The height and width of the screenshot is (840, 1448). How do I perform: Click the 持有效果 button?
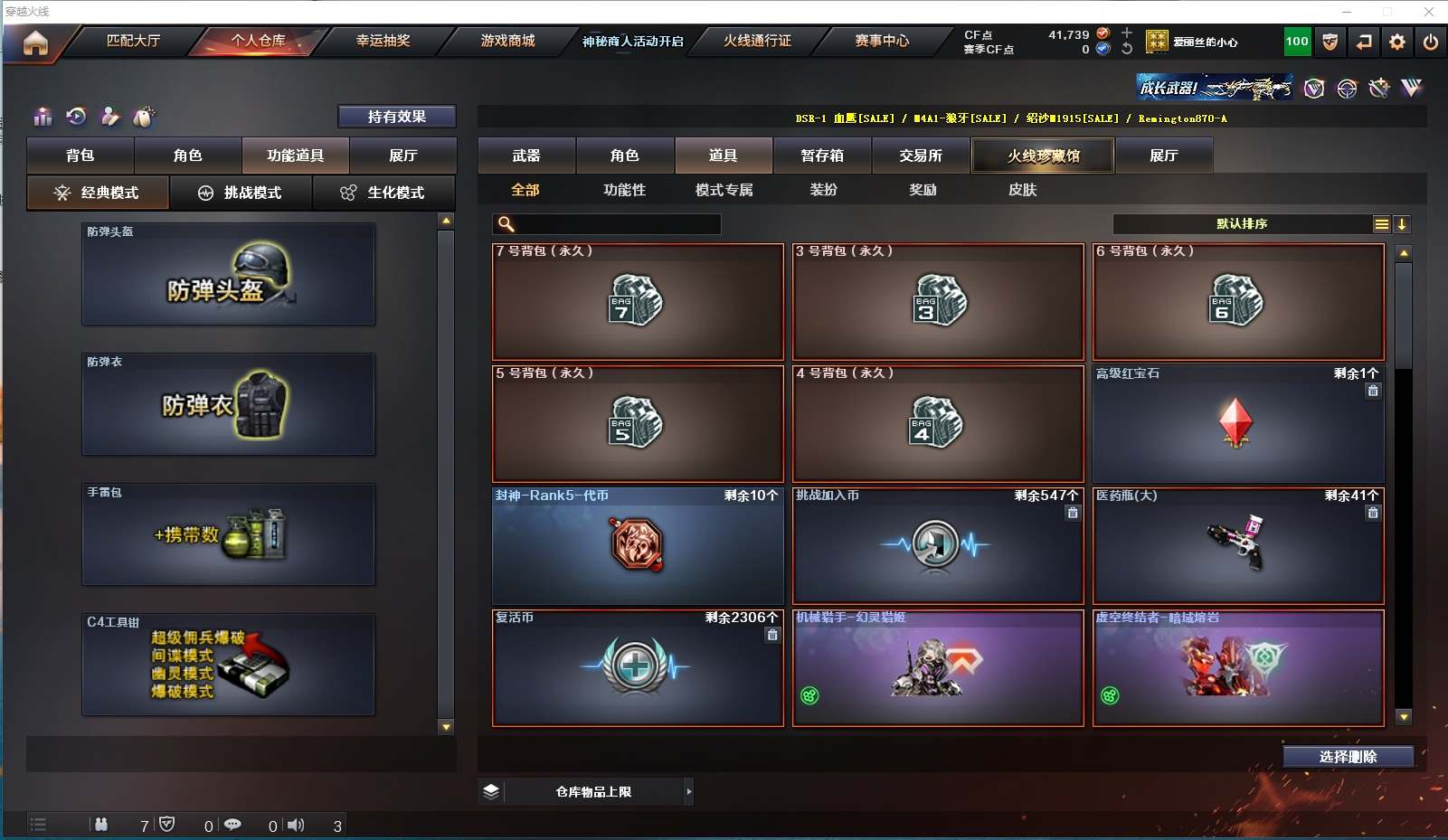pyautogui.click(x=396, y=117)
